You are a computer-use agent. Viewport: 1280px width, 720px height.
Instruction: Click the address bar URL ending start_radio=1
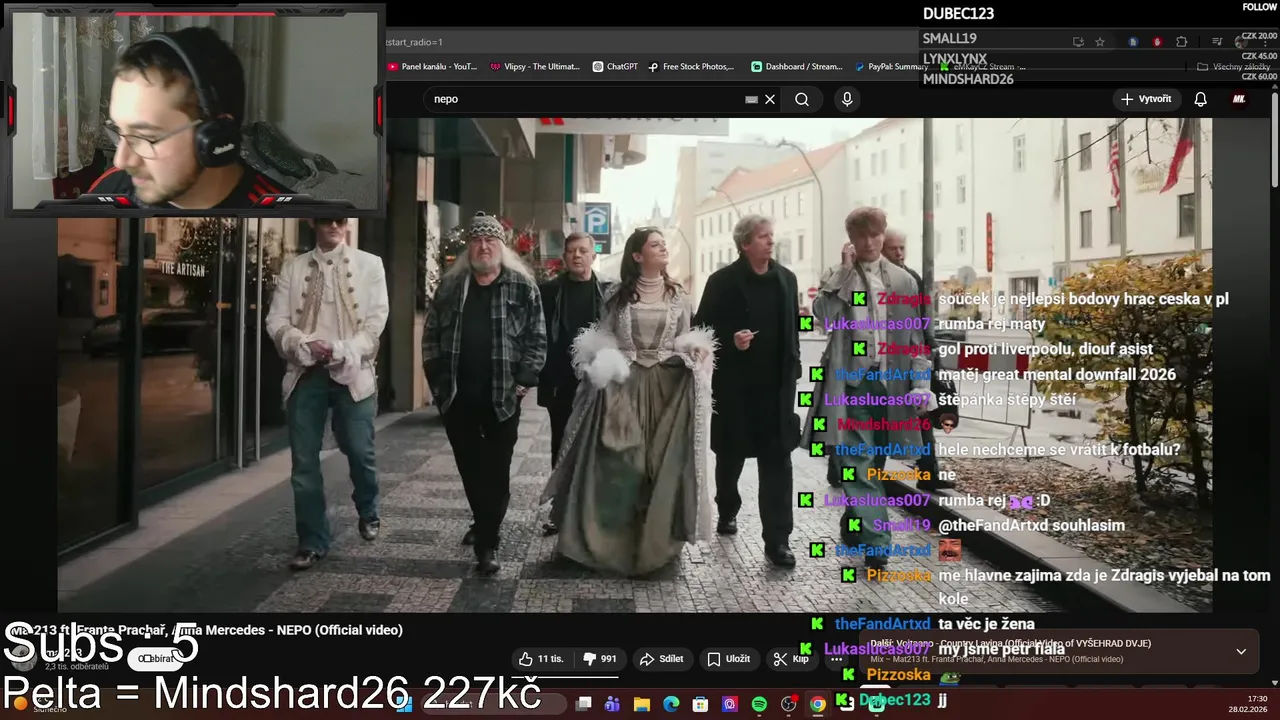coord(414,42)
